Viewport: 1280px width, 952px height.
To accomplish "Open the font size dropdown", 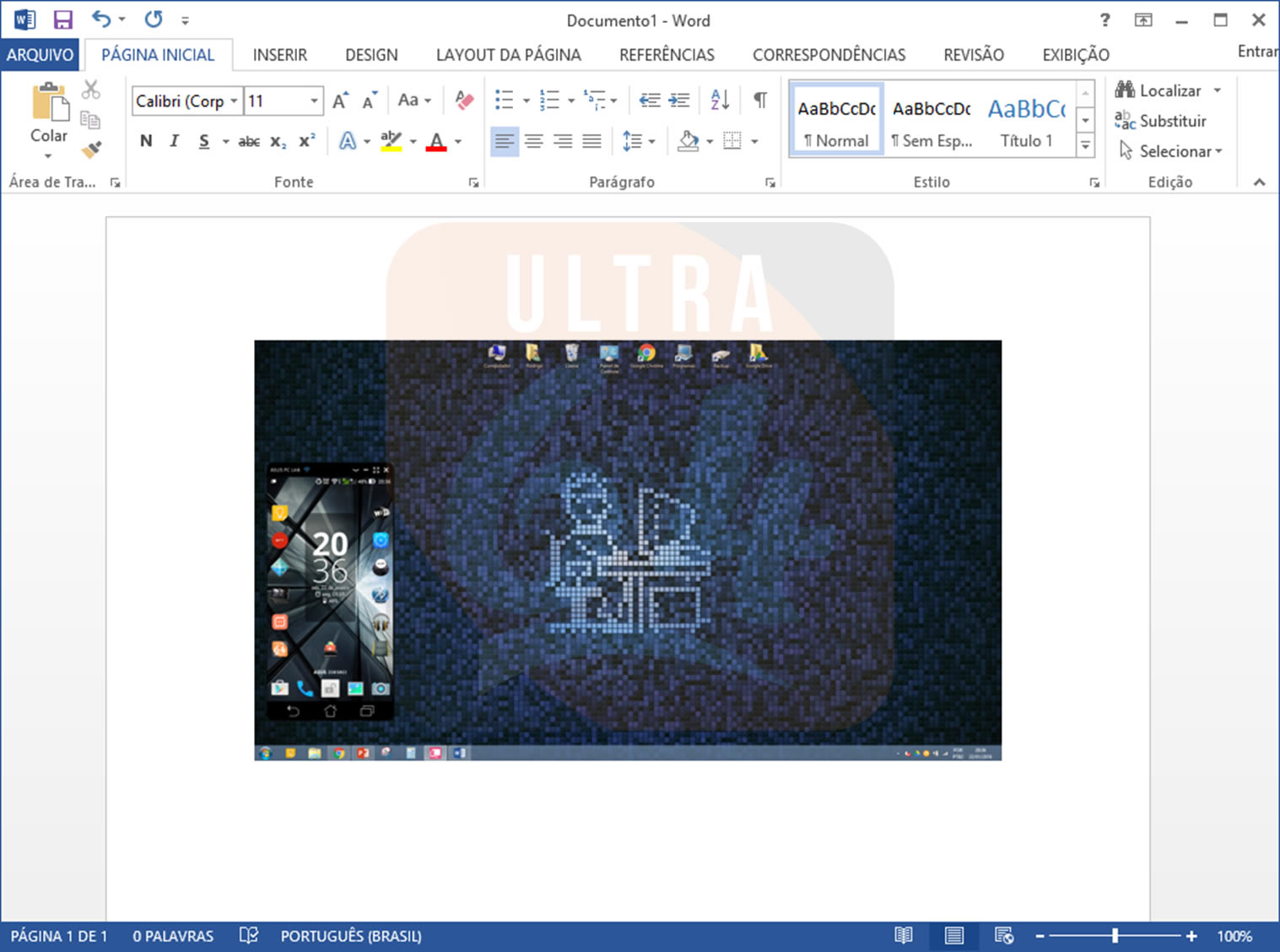I will point(314,101).
